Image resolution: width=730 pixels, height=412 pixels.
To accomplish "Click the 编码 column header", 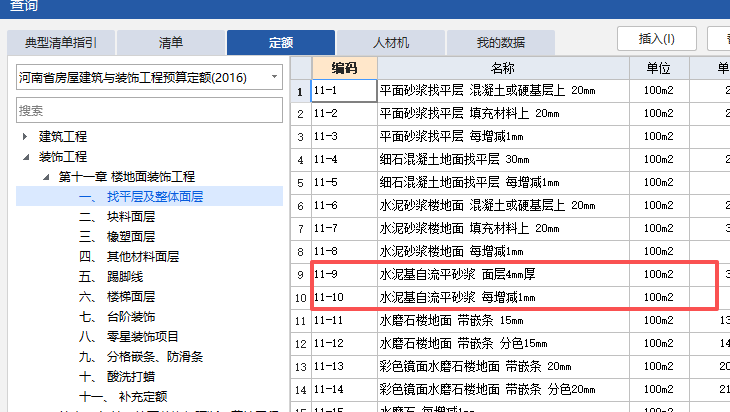I will (x=344, y=68).
